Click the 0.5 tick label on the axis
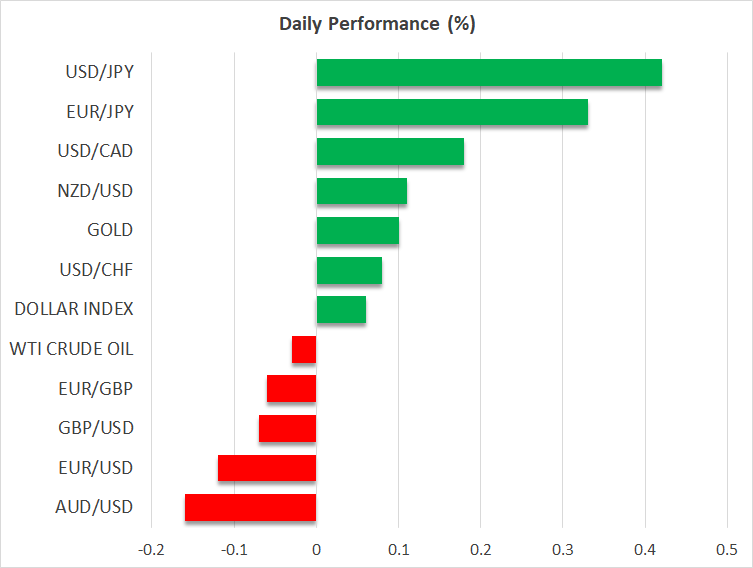Image resolution: width=753 pixels, height=568 pixels. [x=727, y=550]
